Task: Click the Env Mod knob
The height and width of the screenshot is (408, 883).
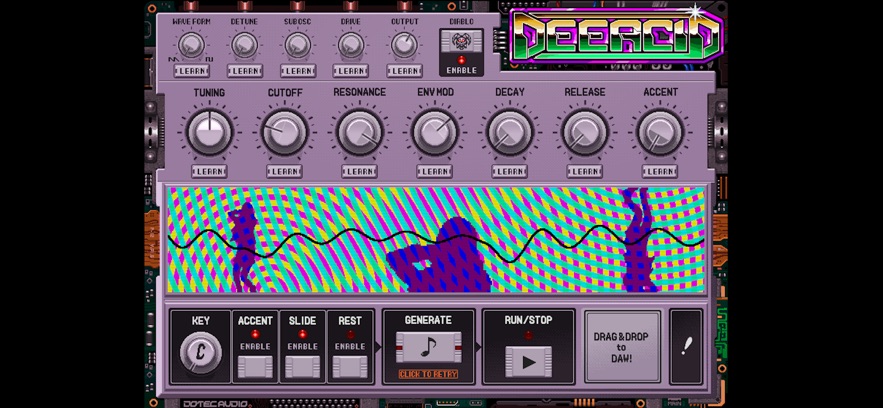Action: pos(435,132)
